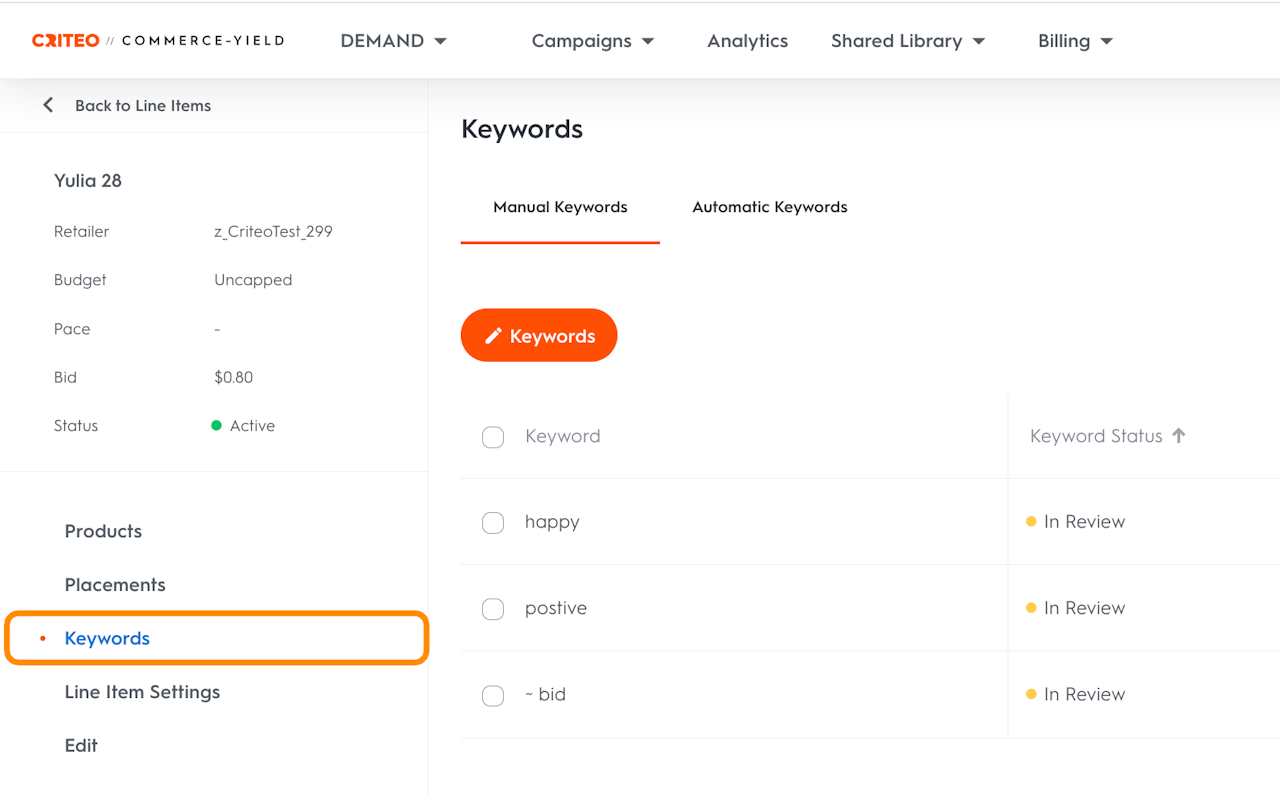Click yellow status dot for ~ bid keyword
The height and width of the screenshot is (795, 1280).
click(1031, 694)
